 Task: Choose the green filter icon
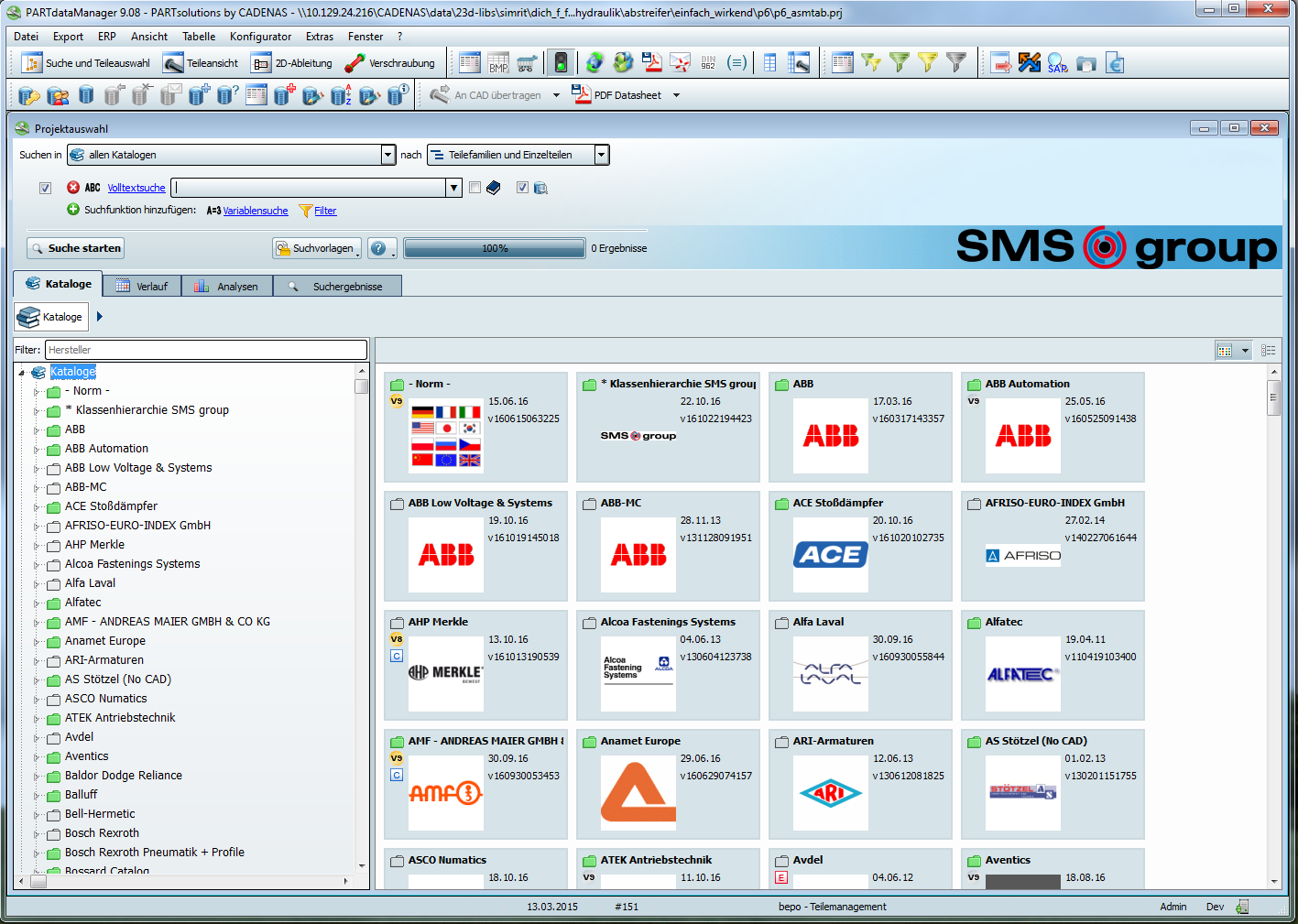tap(899, 62)
